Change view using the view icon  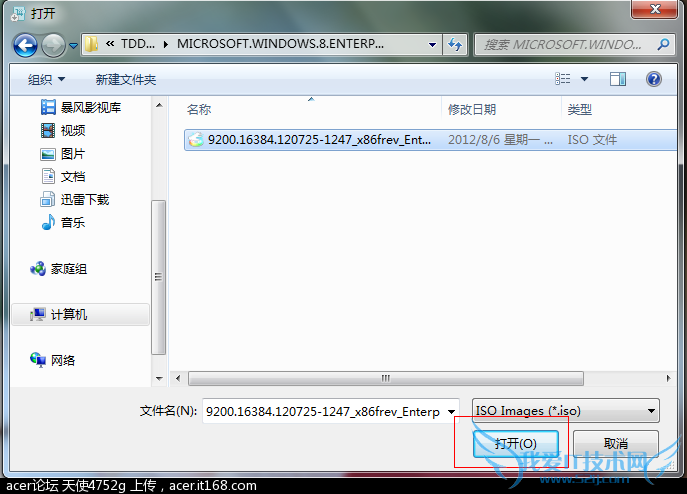(x=563, y=79)
